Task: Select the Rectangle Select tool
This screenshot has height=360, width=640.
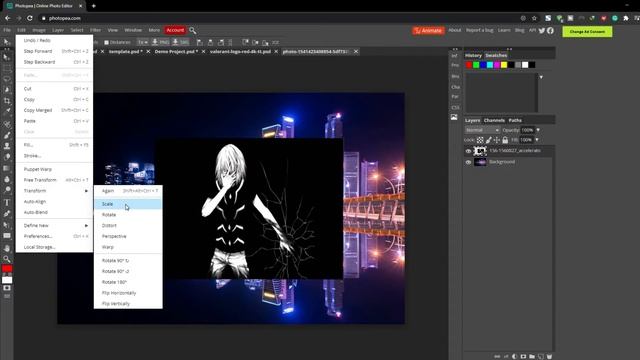Action: tap(7, 68)
